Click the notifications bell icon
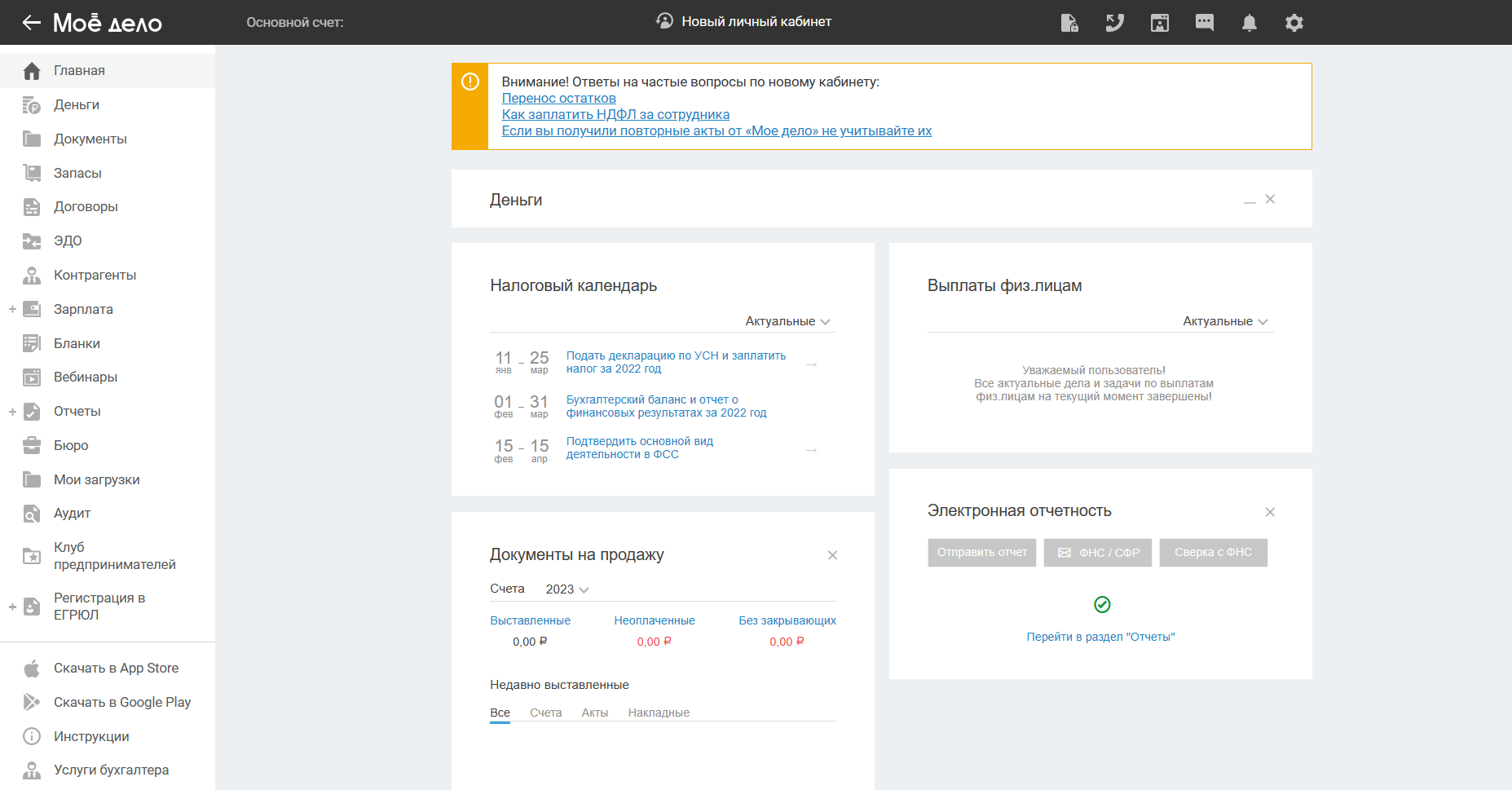This screenshot has height=790, width=1512. pos(1249,23)
